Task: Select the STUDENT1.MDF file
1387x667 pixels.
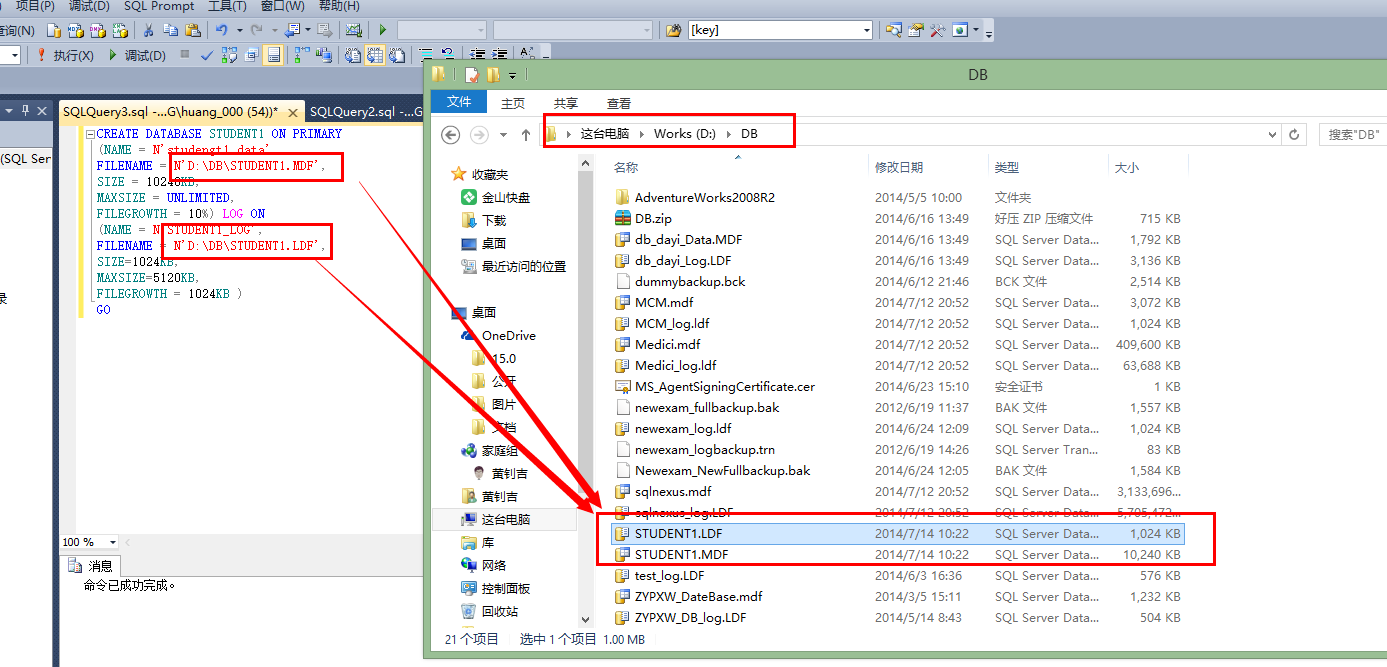Action: pyautogui.click(x=681, y=554)
